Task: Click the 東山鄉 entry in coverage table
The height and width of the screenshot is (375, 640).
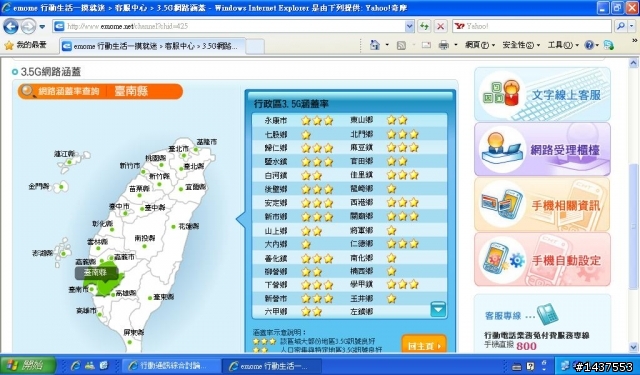Action: (362, 120)
